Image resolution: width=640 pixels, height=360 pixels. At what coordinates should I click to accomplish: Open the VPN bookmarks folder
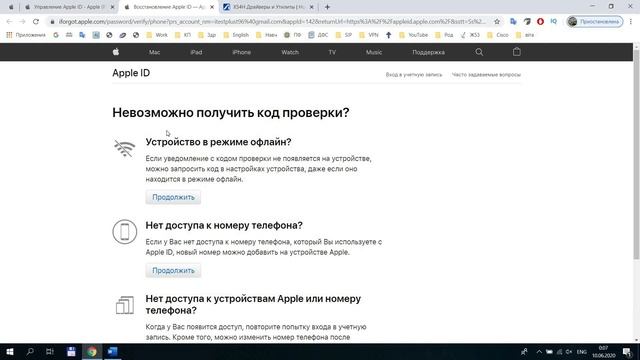point(369,35)
